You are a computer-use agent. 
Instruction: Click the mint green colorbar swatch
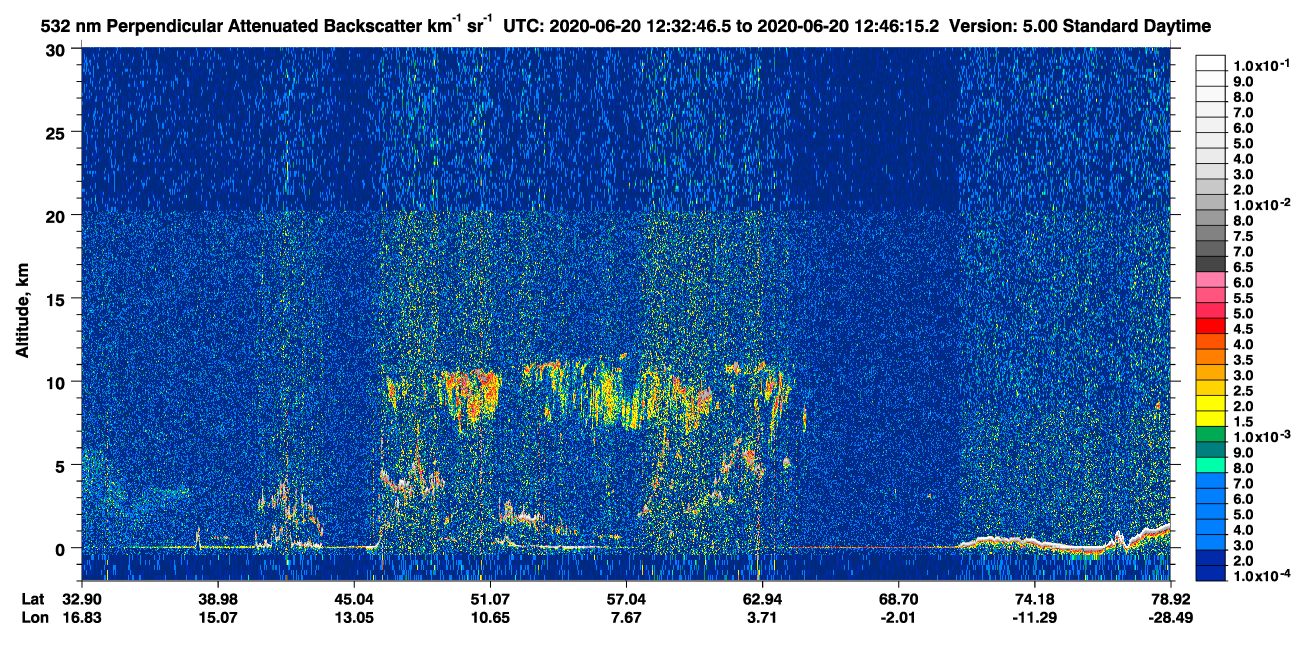[1211, 465]
